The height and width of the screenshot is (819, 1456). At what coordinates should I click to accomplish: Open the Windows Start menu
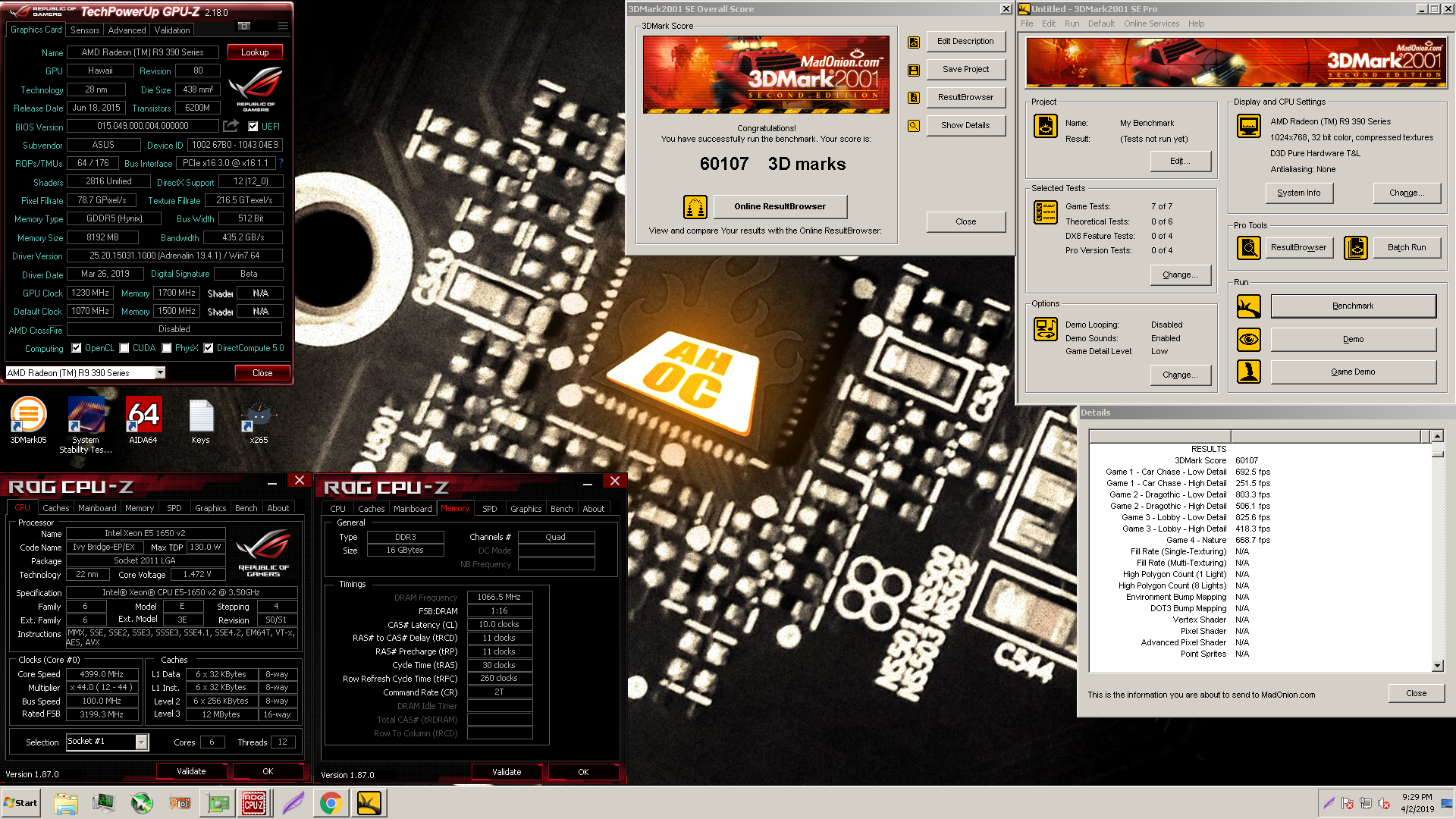21,803
